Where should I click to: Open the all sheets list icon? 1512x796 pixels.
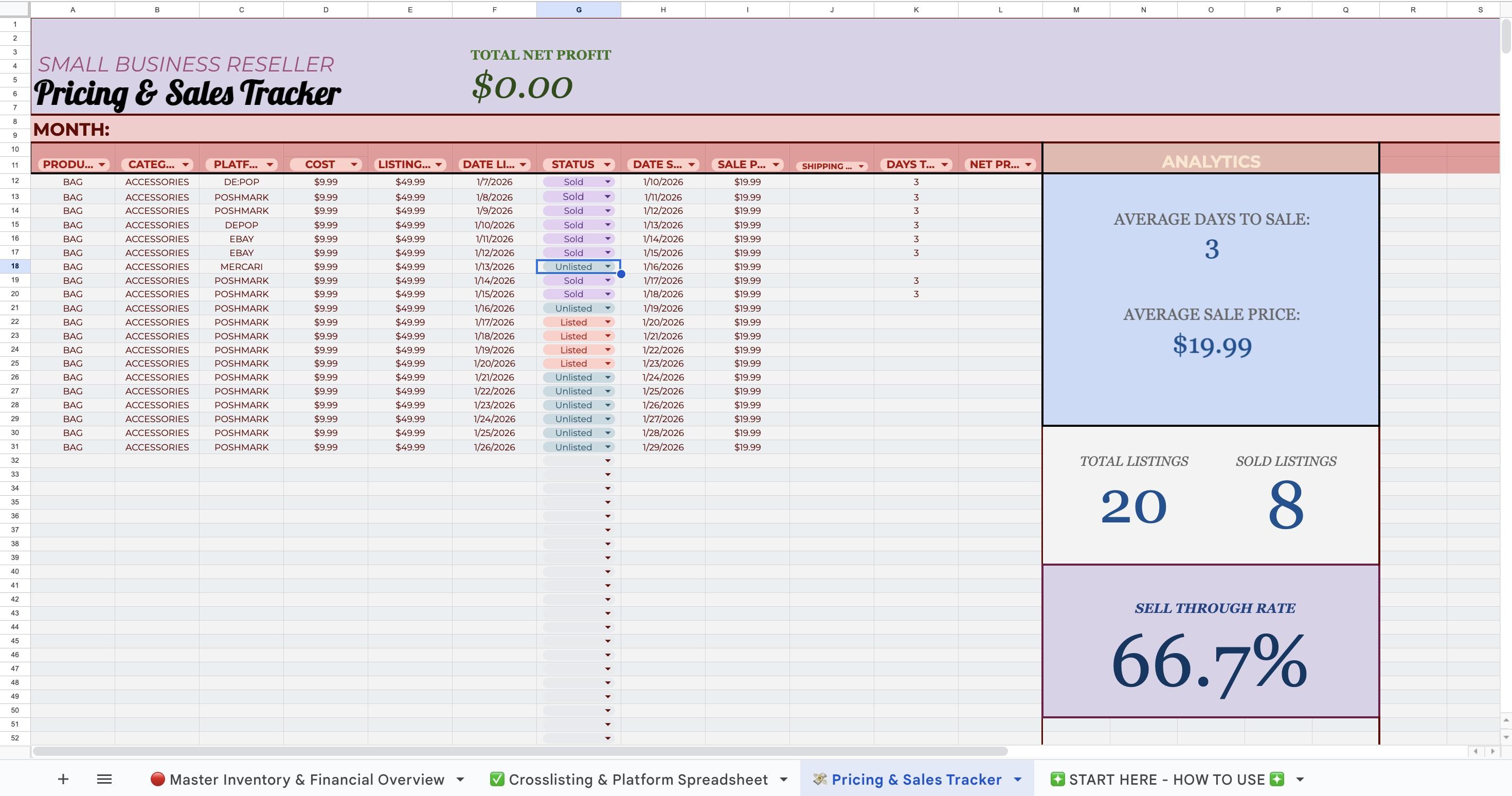coord(104,779)
